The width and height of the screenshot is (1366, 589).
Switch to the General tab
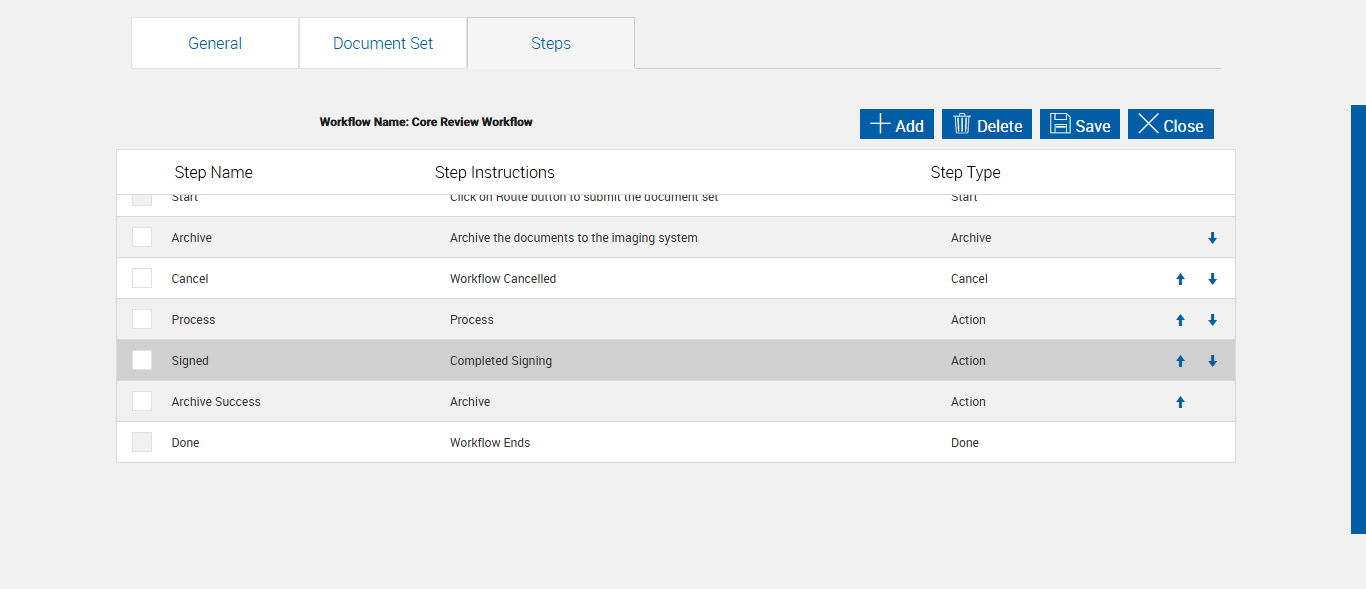(x=215, y=43)
